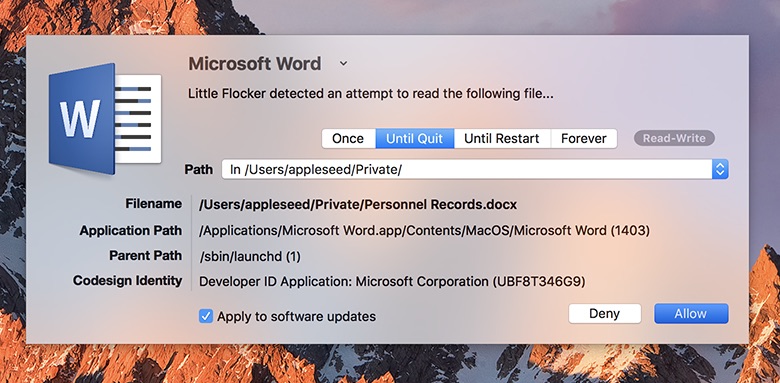Click the Microsoft Word title text
This screenshot has height=383, width=780.
255,64
